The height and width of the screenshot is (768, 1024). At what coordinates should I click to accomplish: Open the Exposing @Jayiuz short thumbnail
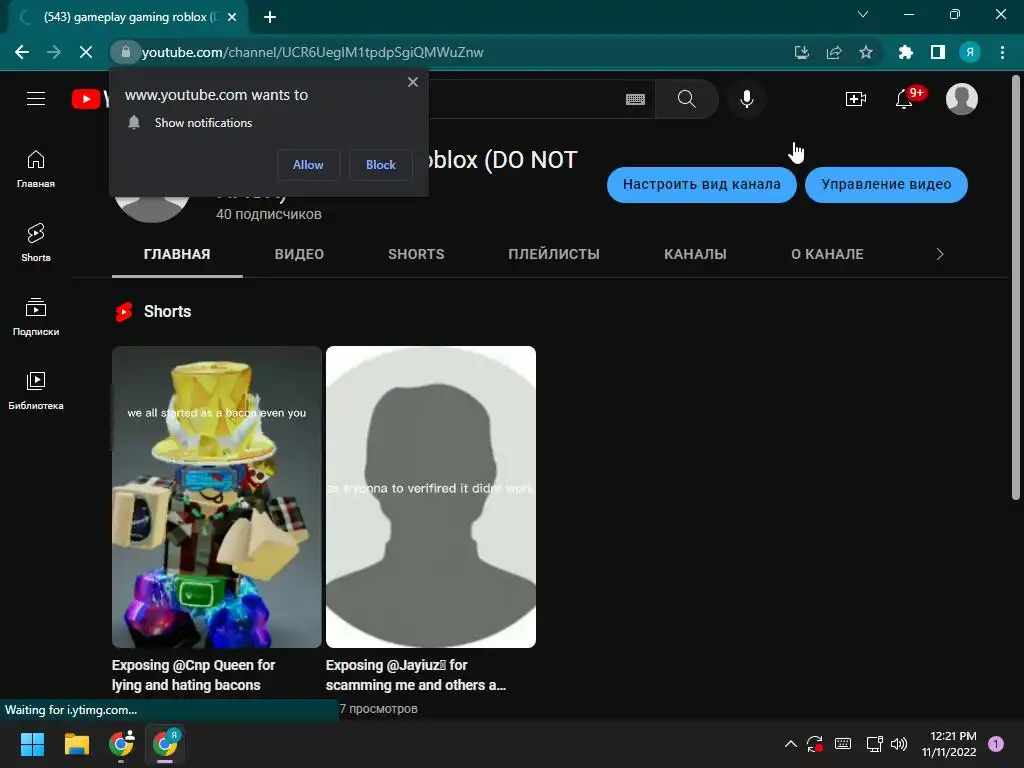click(431, 497)
